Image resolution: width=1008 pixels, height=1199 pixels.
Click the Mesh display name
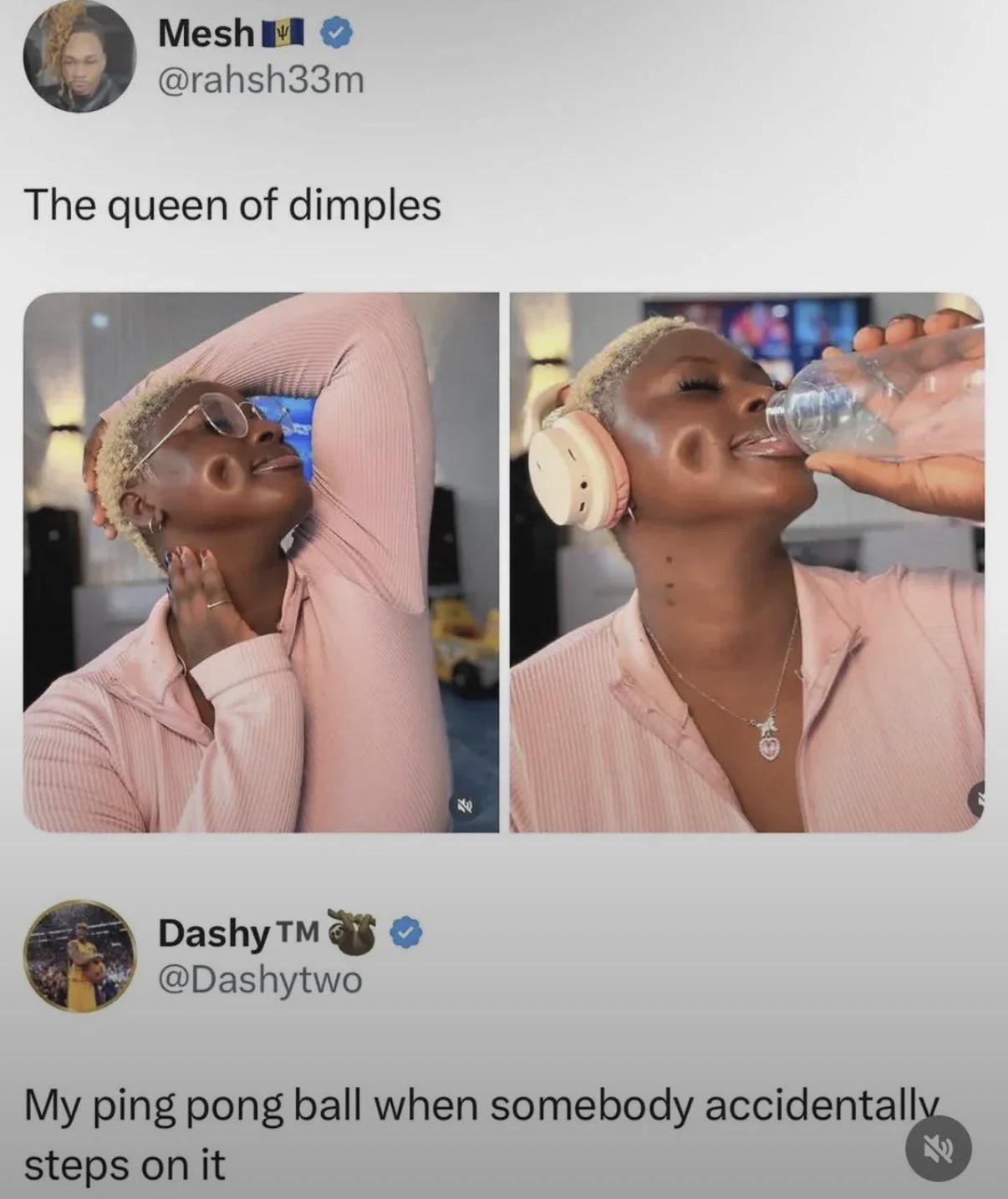(206, 33)
